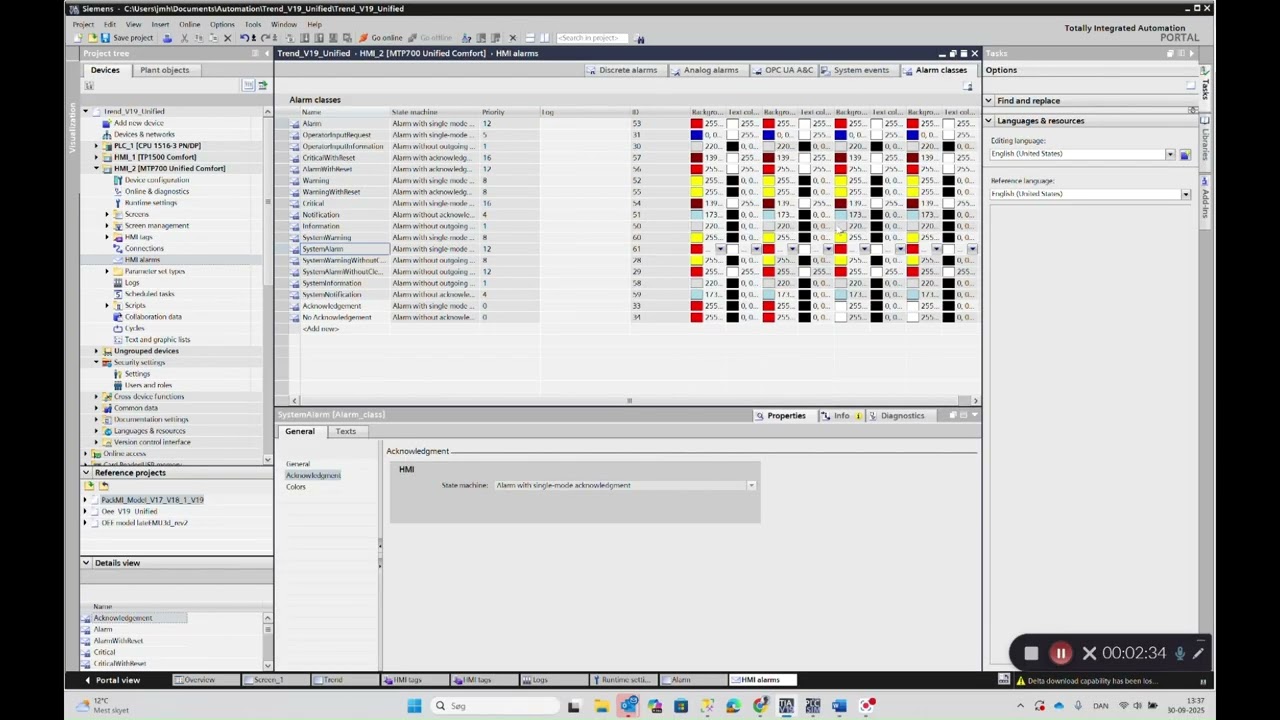
Task: Open the State machine dropdown in Acknowledgment properties
Action: coord(751,485)
